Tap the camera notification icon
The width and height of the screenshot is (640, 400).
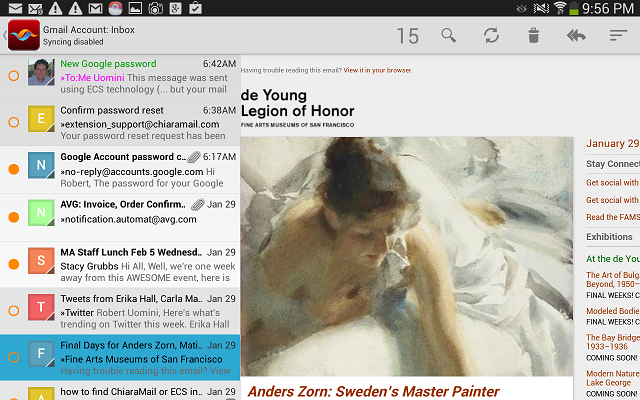point(156,8)
